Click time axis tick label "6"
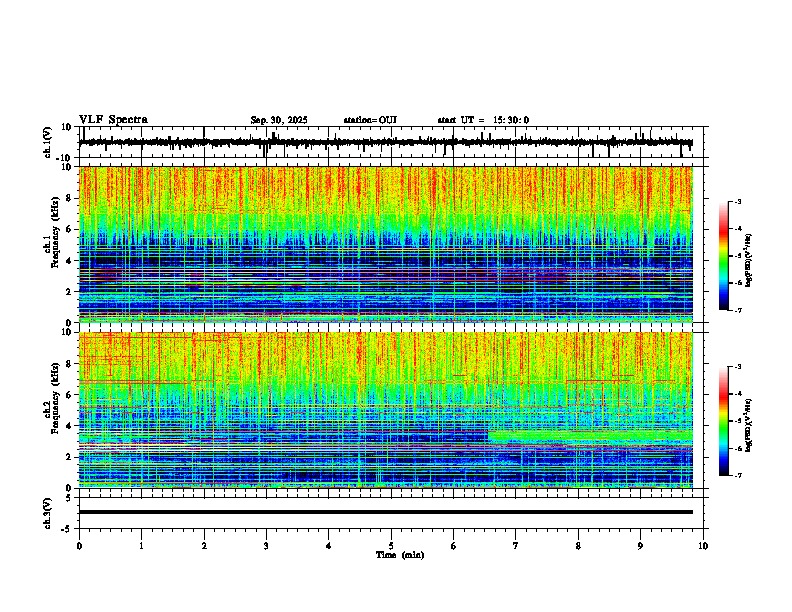This screenshot has width=792, height=612. [x=454, y=546]
